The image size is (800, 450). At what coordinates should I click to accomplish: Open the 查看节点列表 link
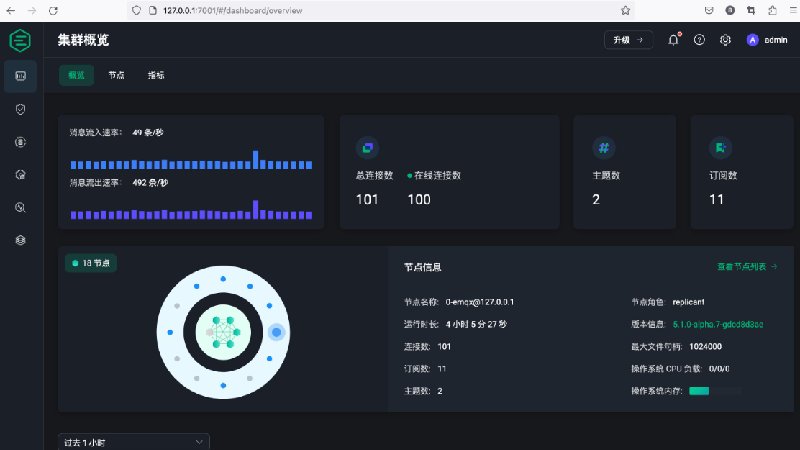[747, 266]
